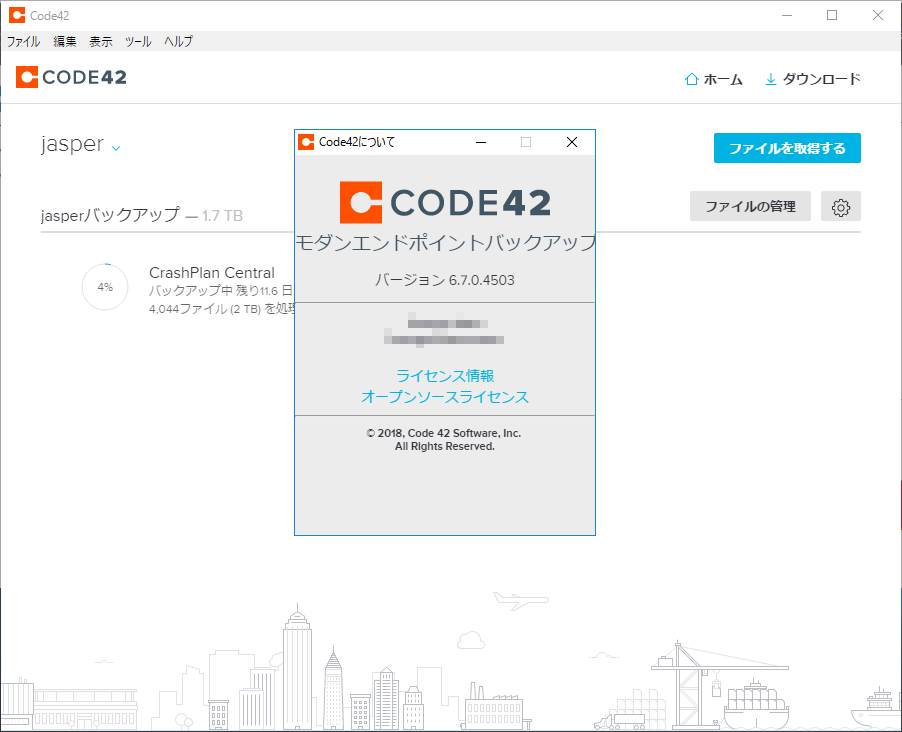
Task: Open the ヘルプ menu
Action: tap(178, 41)
